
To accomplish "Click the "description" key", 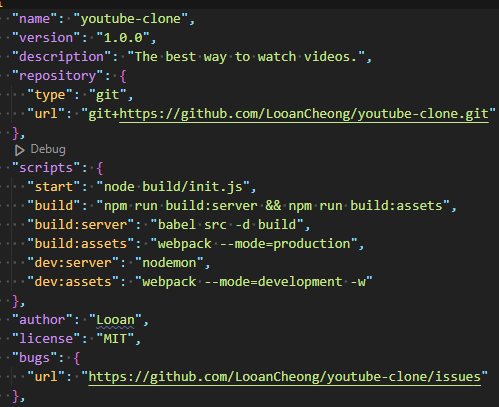I will (x=62, y=57).
